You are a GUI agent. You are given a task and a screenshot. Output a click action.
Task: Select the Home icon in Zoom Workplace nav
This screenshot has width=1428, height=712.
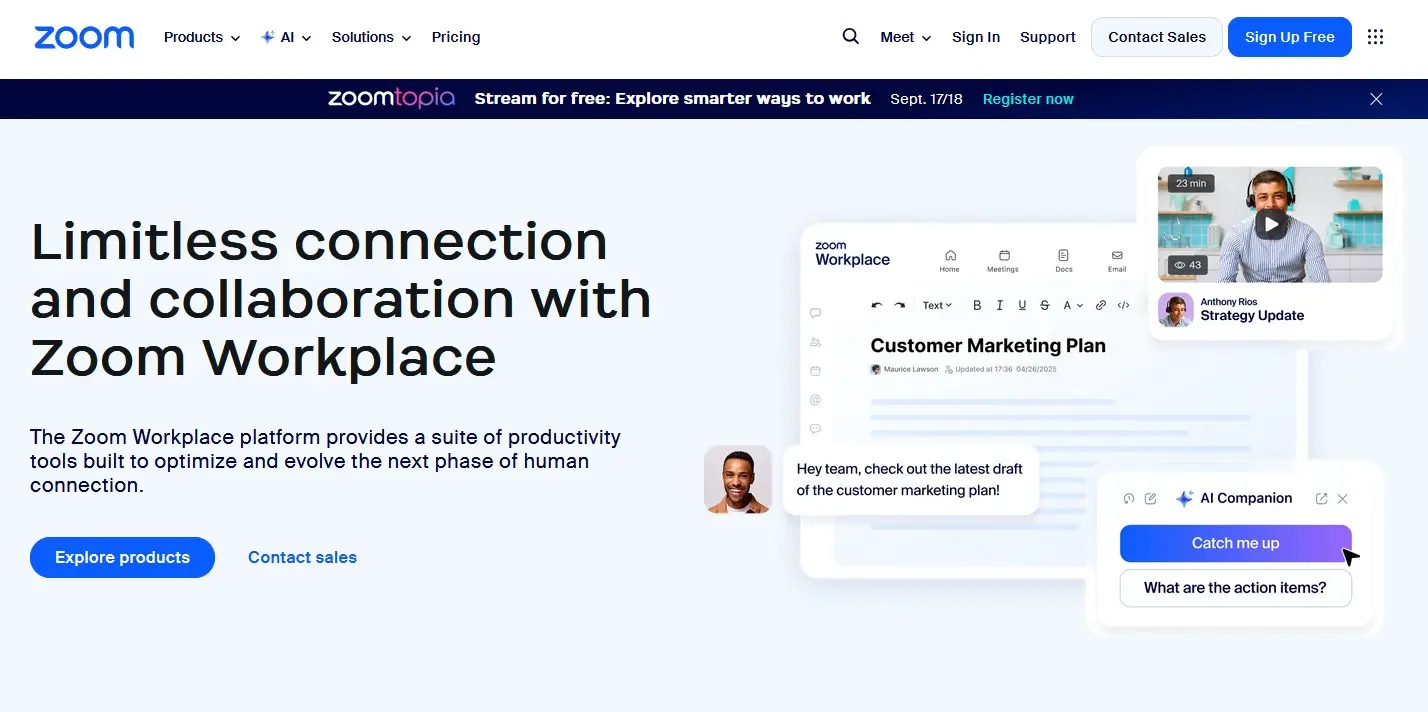point(950,255)
